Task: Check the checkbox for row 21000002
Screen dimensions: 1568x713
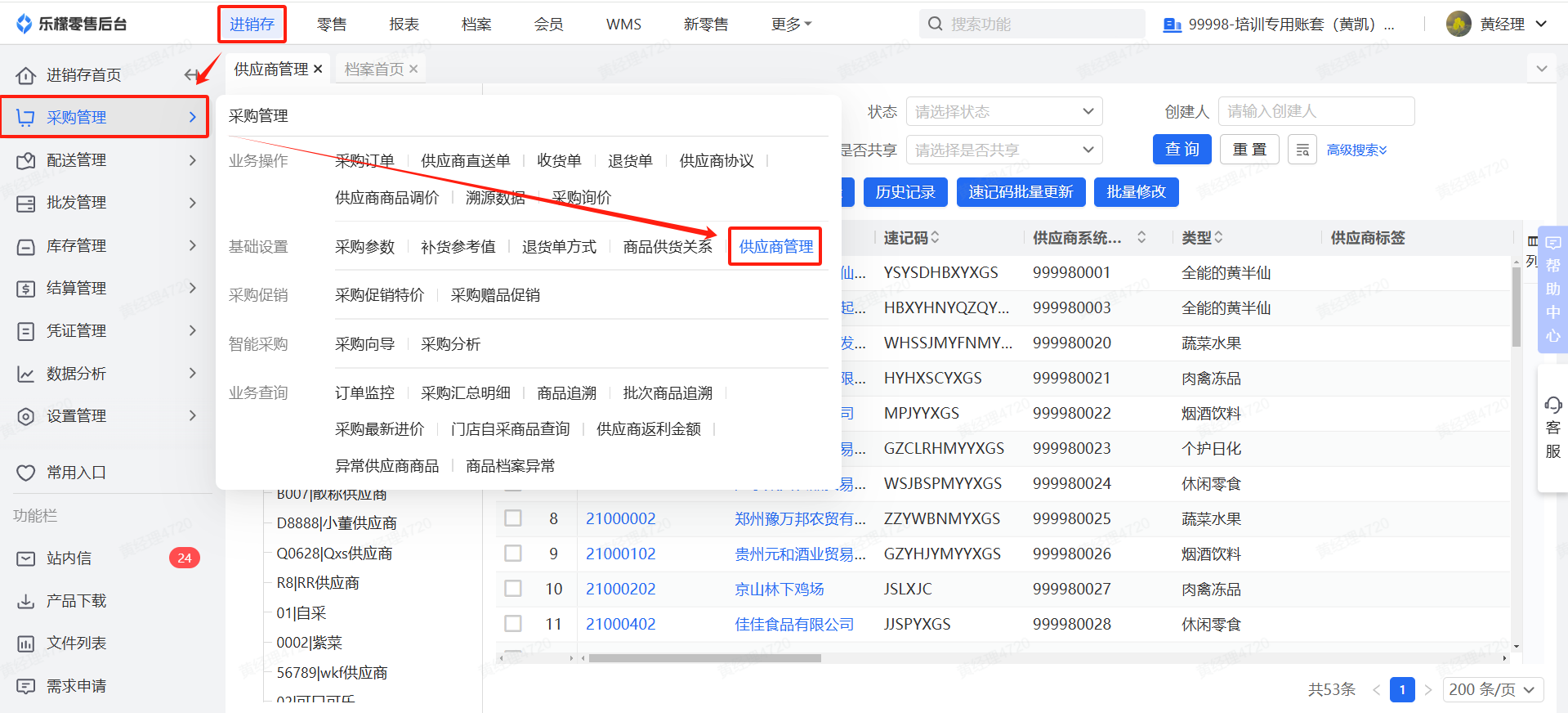Action: (x=513, y=518)
